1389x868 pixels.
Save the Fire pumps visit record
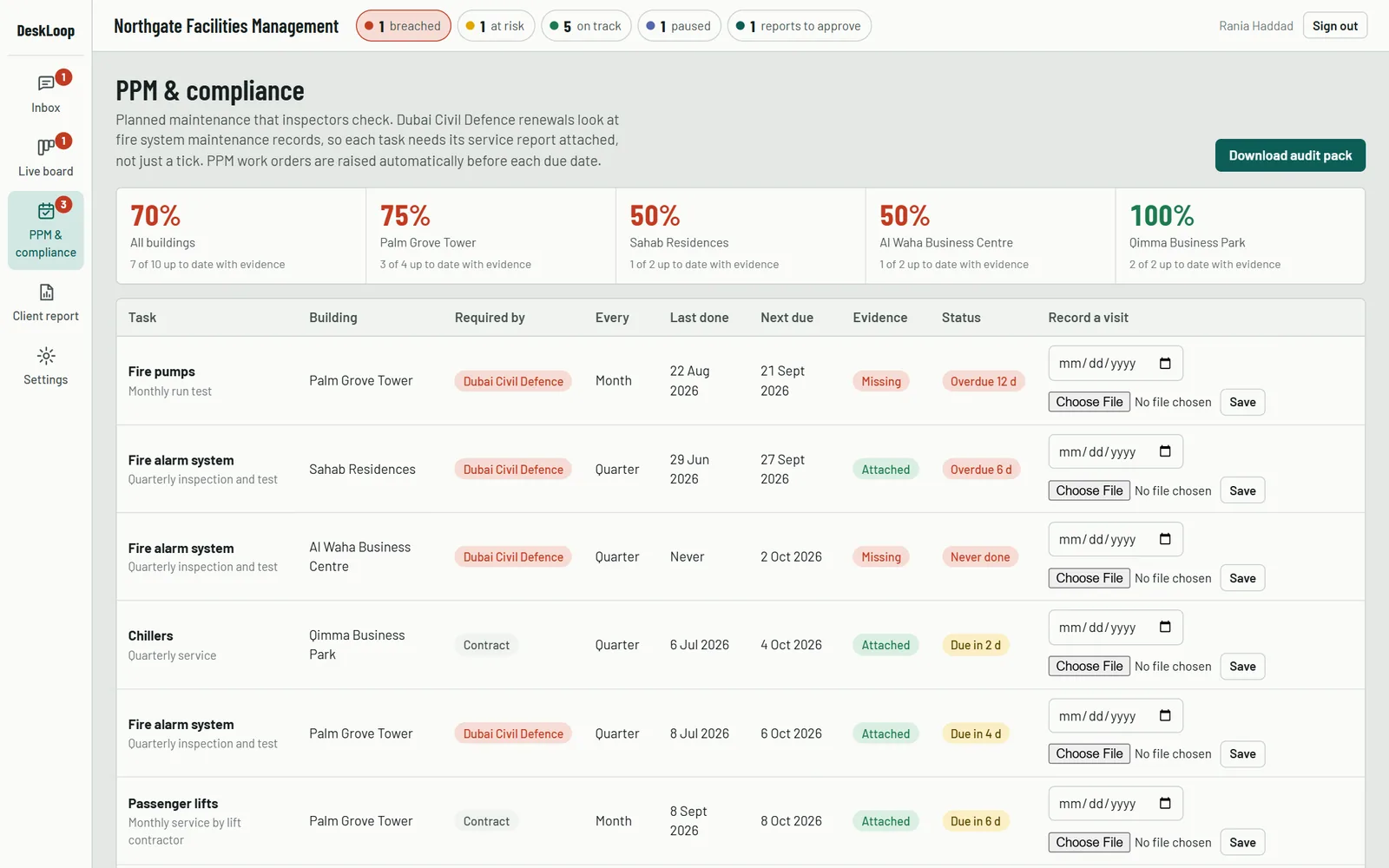[x=1242, y=402]
